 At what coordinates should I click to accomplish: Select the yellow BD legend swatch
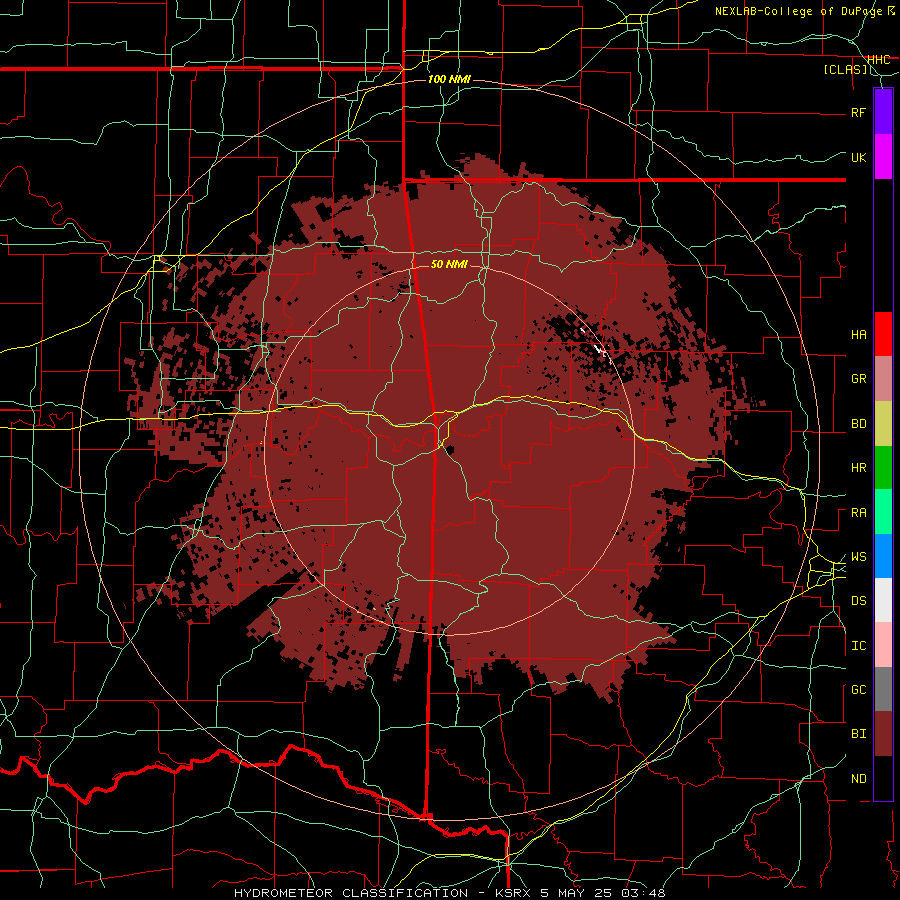point(883,424)
